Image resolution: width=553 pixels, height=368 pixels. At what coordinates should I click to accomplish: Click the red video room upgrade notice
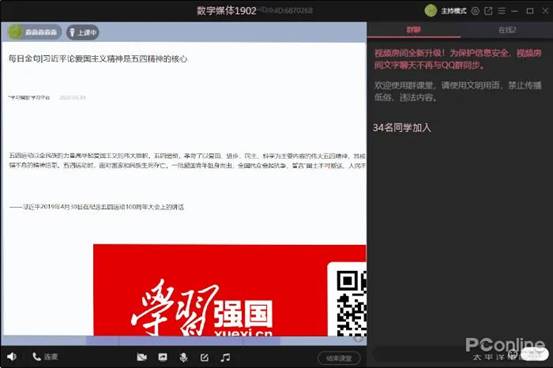[458, 59]
